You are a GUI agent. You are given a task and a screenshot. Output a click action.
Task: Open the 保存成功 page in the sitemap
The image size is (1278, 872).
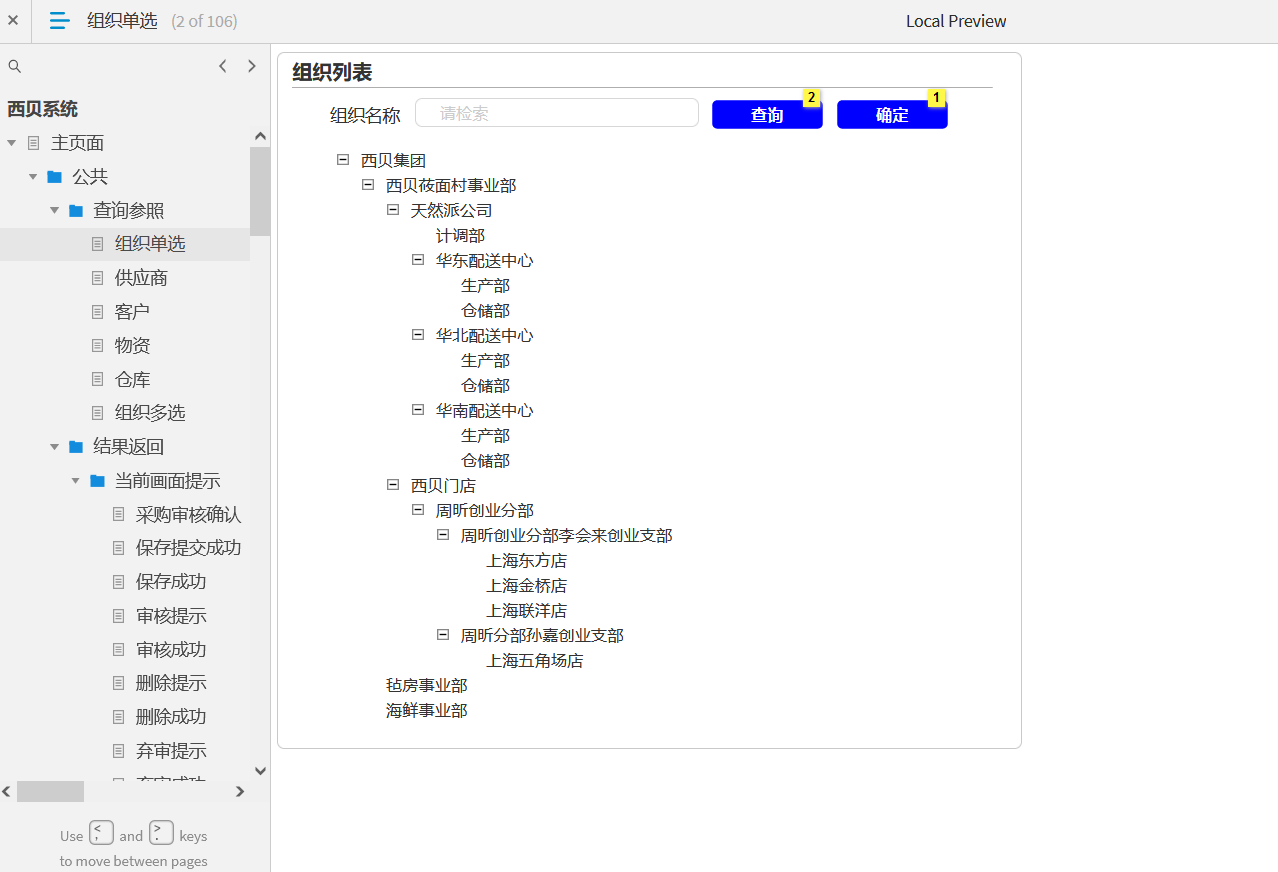point(171,582)
